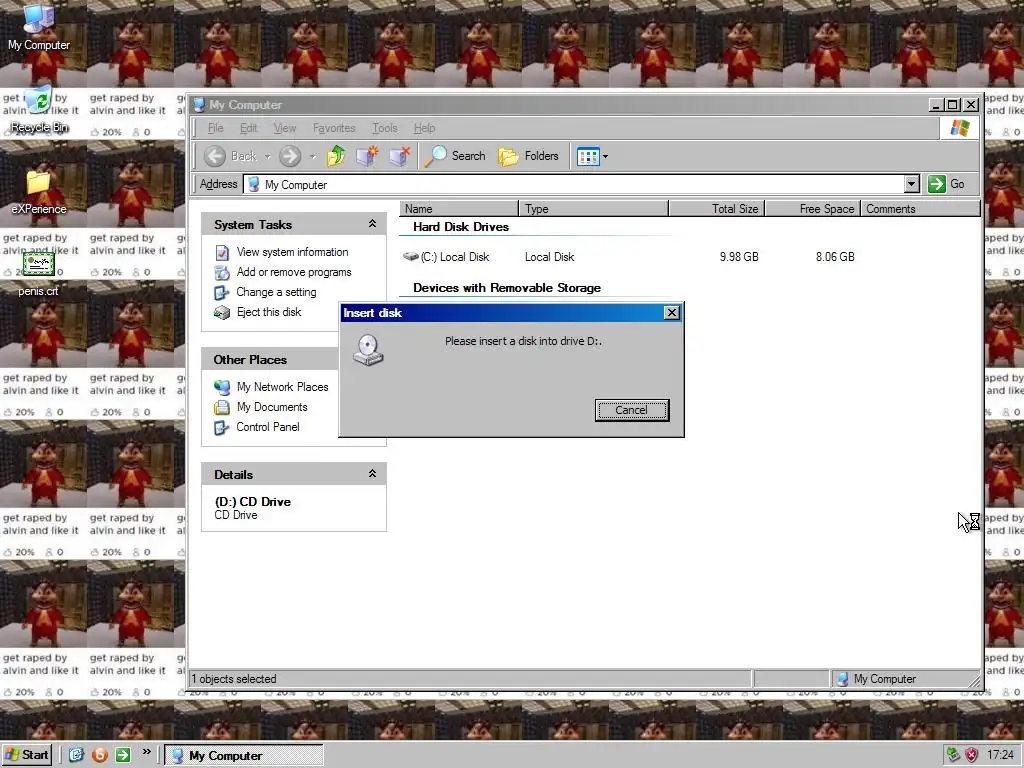The height and width of the screenshot is (768, 1024).
Task: Click the greyed-out Forward arrow button
Action: point(290,156)
